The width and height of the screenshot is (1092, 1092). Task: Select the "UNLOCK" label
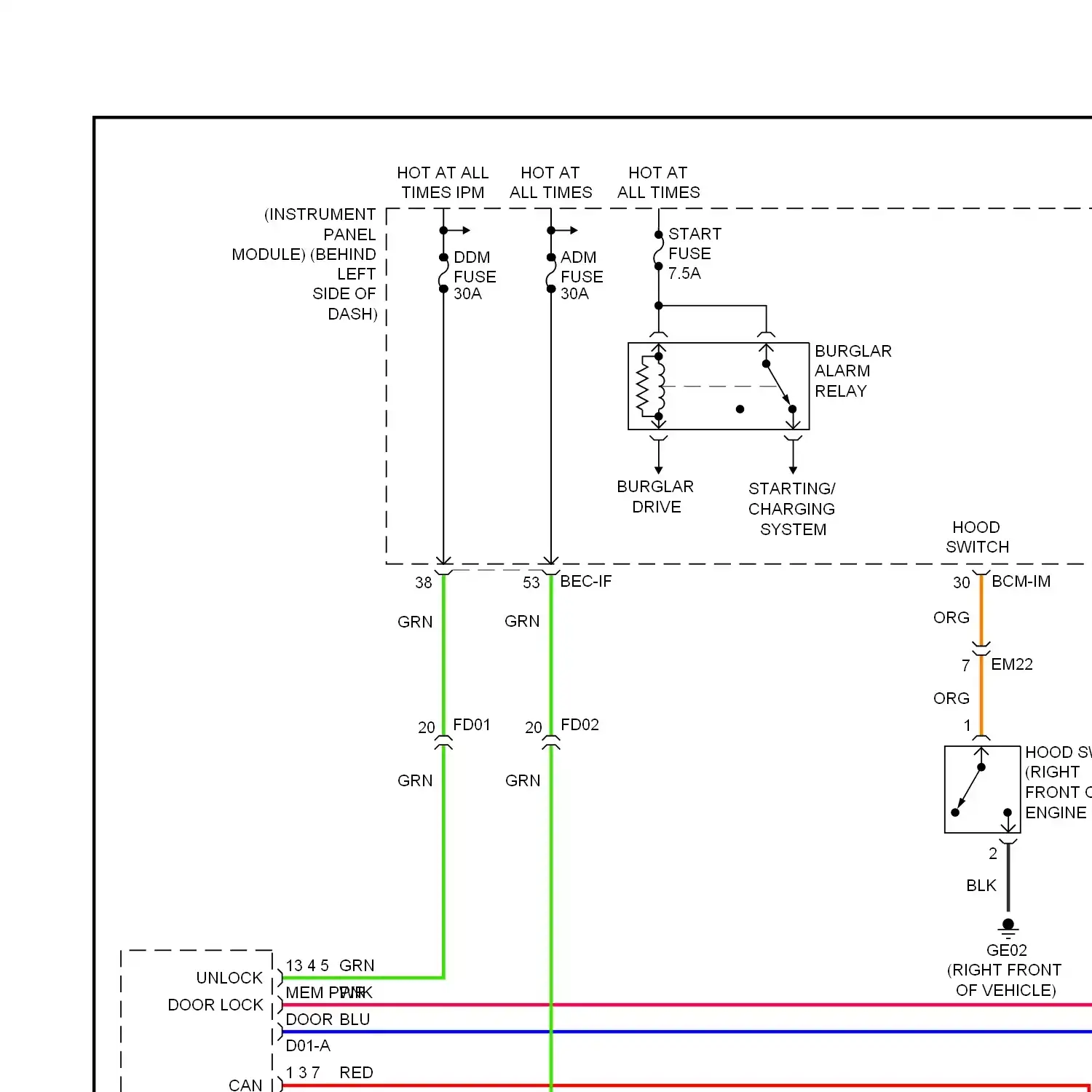(x=229, y=978)
